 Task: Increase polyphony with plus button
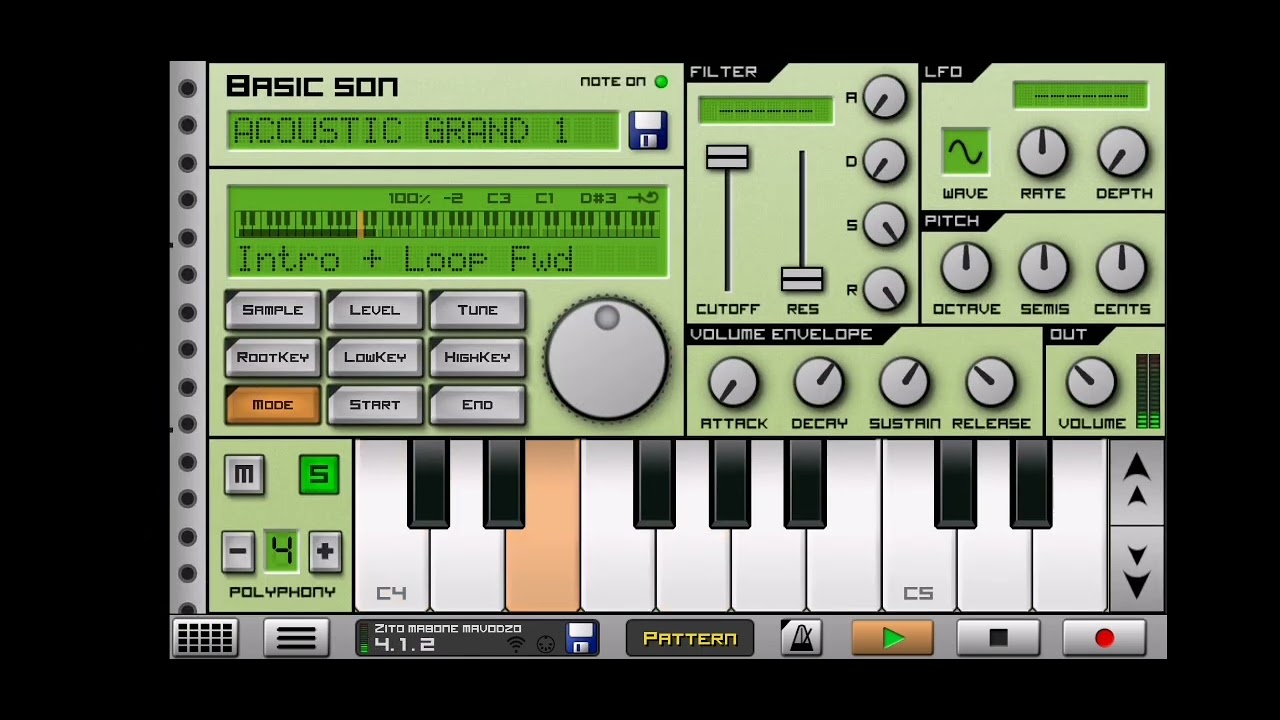324,551
